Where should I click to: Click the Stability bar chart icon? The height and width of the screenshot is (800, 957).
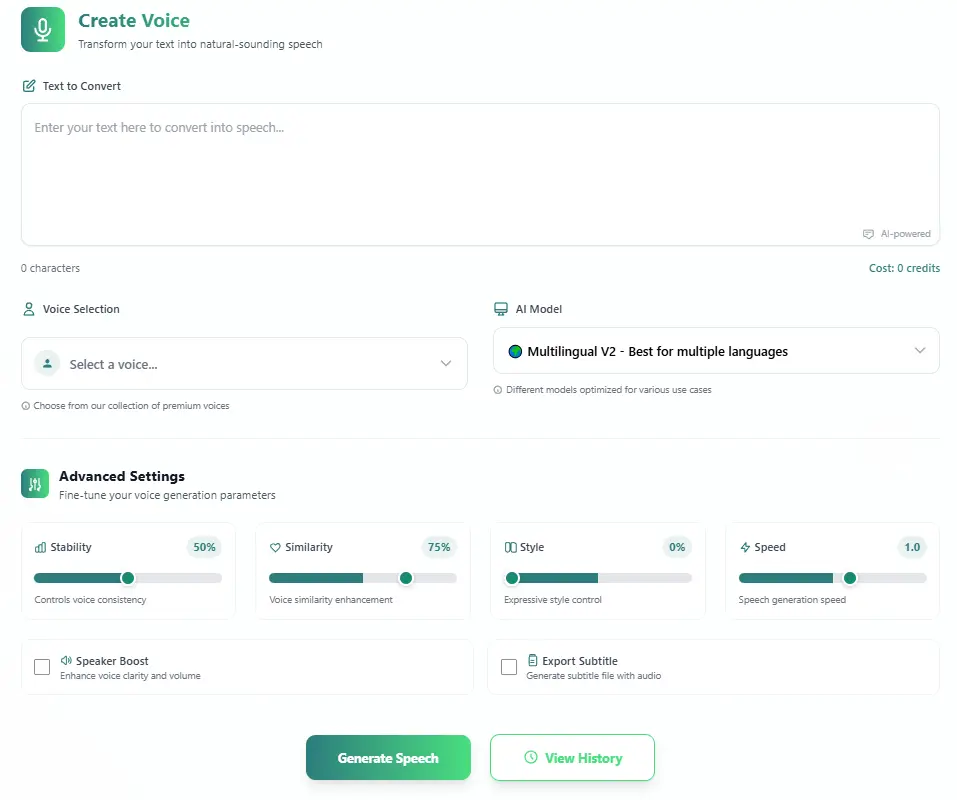coord(40,548)
